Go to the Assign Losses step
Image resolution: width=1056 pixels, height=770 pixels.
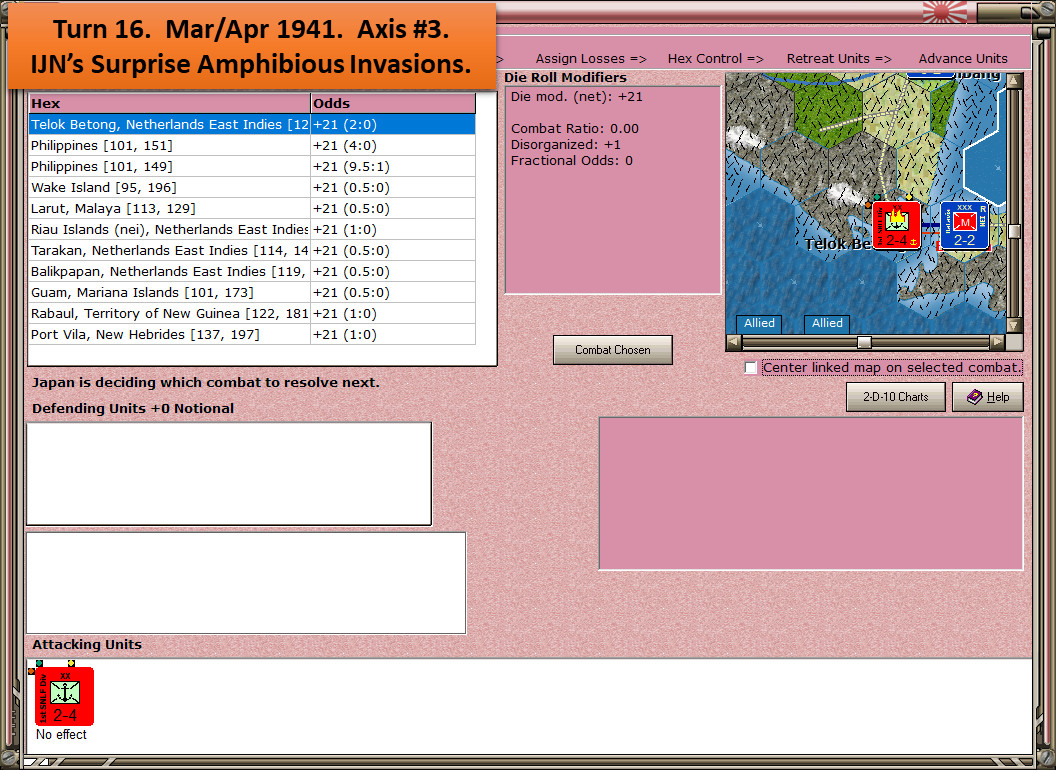(x=591, y=59)
